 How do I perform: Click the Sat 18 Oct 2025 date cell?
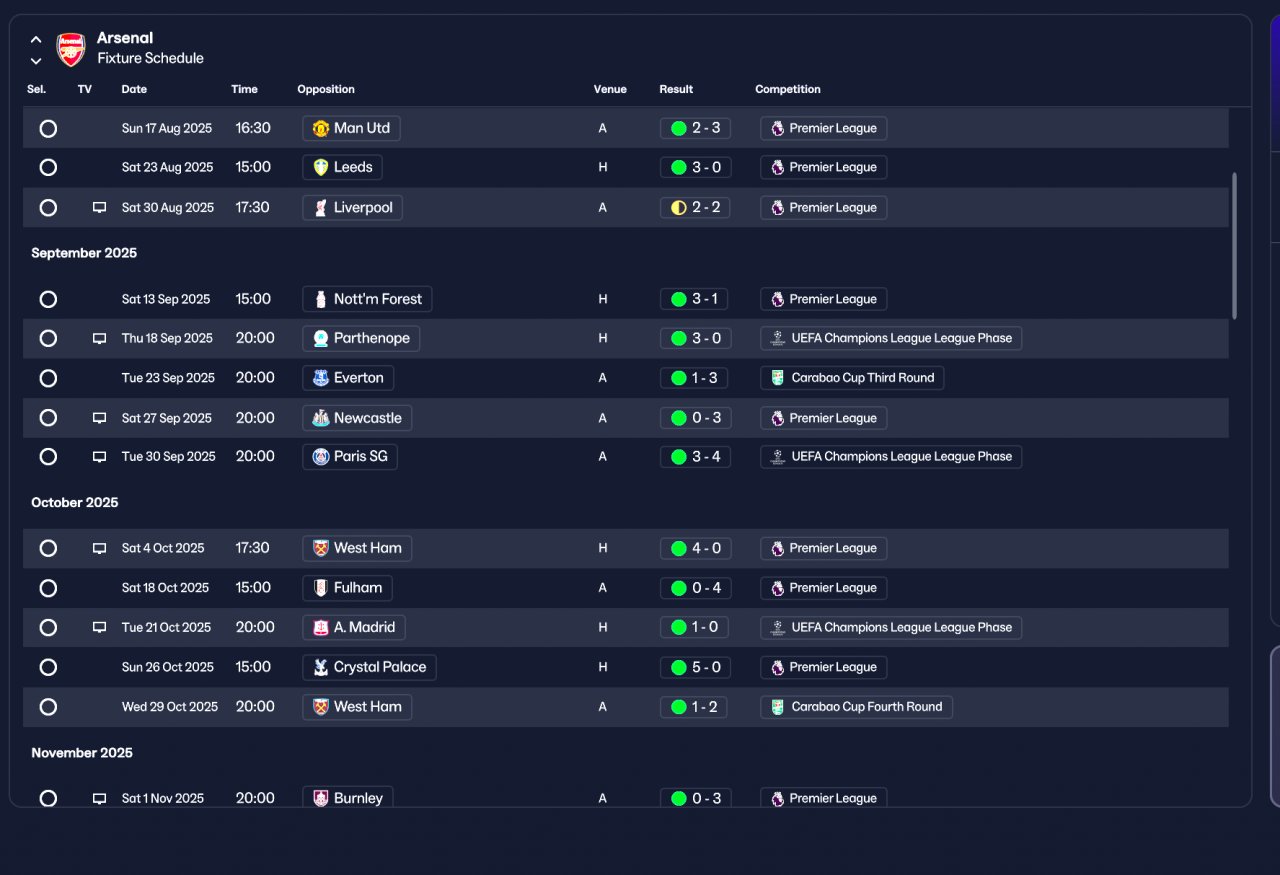coord(166,588)
